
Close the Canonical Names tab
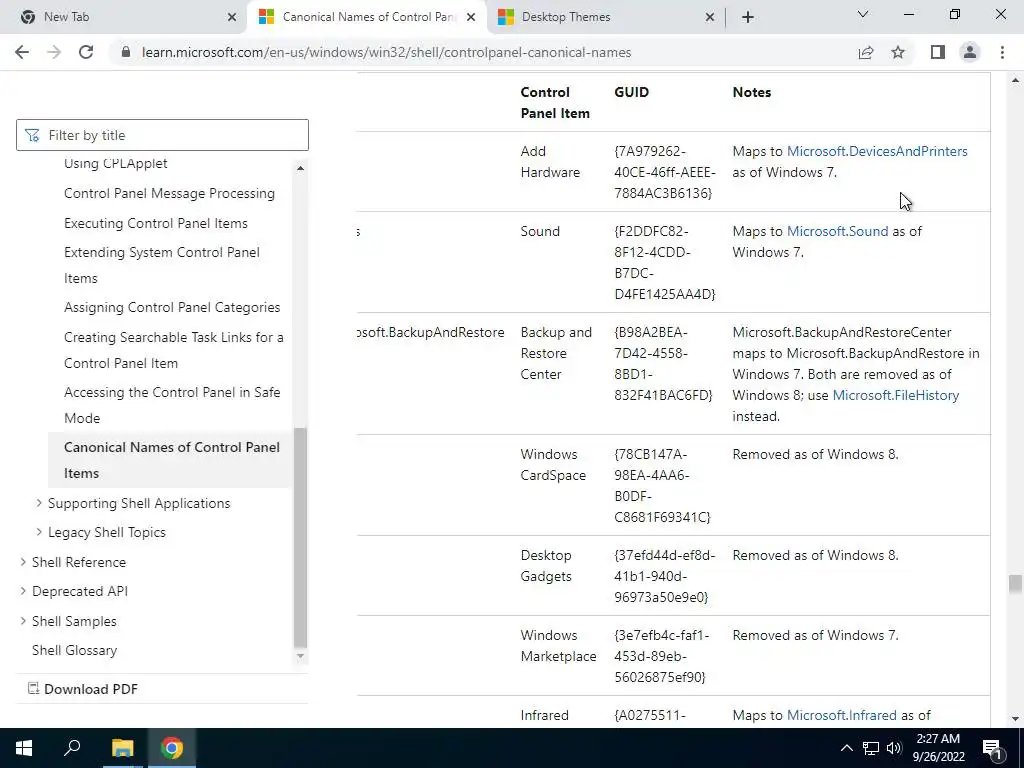pyautogui.click(x=471, y=17)
